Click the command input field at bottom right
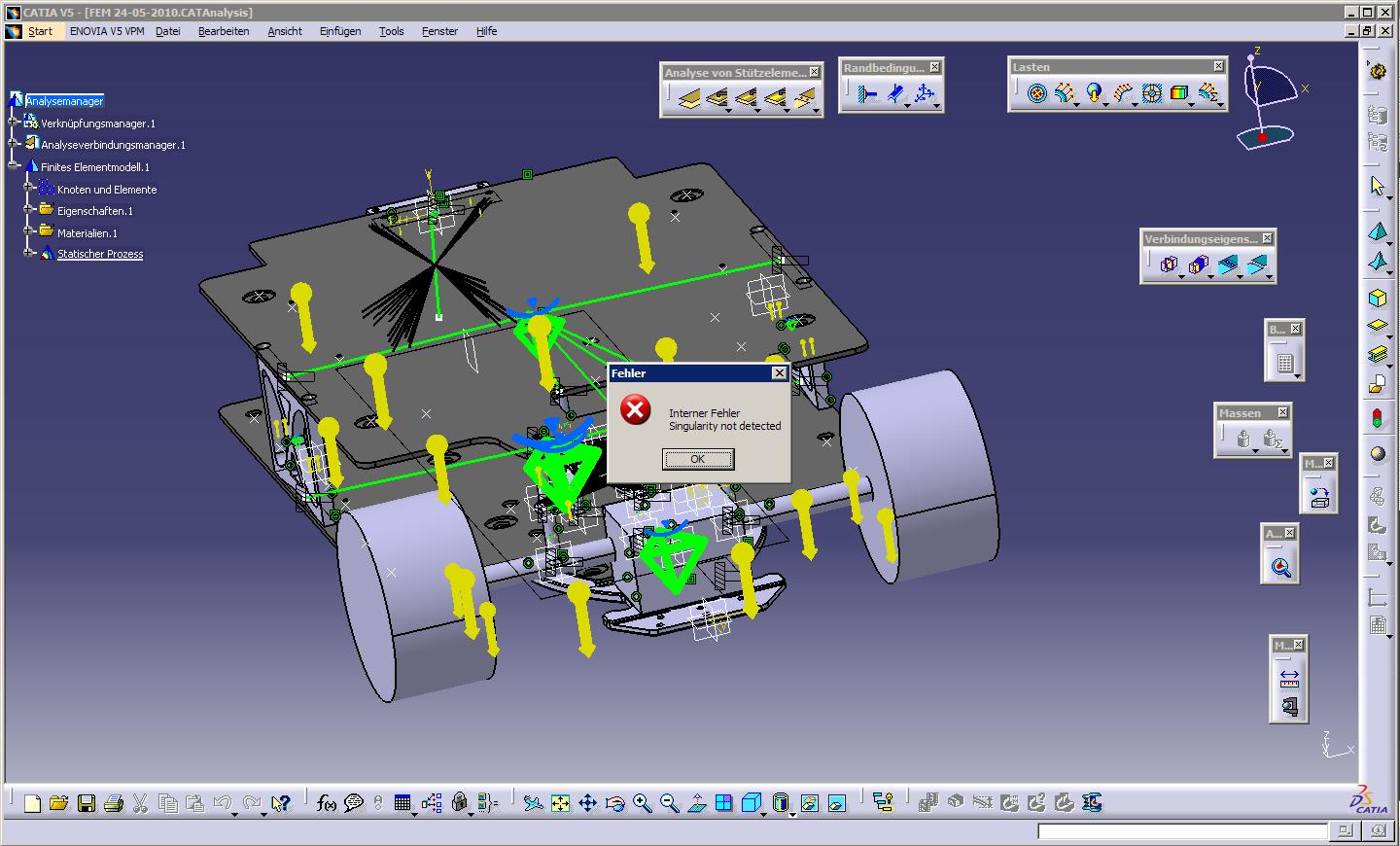Screen dimensions: 1400x846 (x=1182, y=831)
